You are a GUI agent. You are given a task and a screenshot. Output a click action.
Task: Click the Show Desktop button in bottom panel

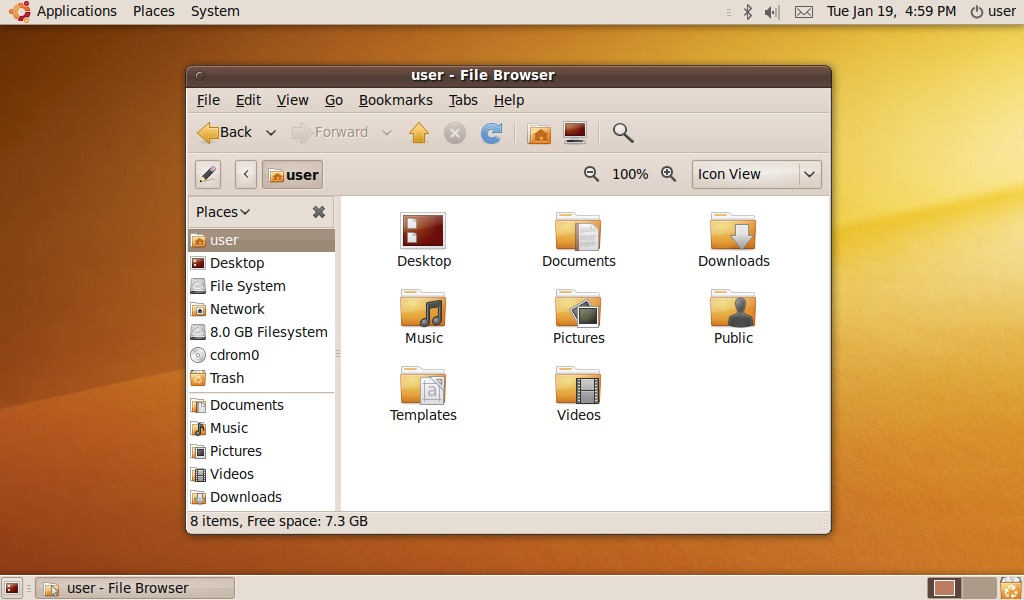(12, 588)
